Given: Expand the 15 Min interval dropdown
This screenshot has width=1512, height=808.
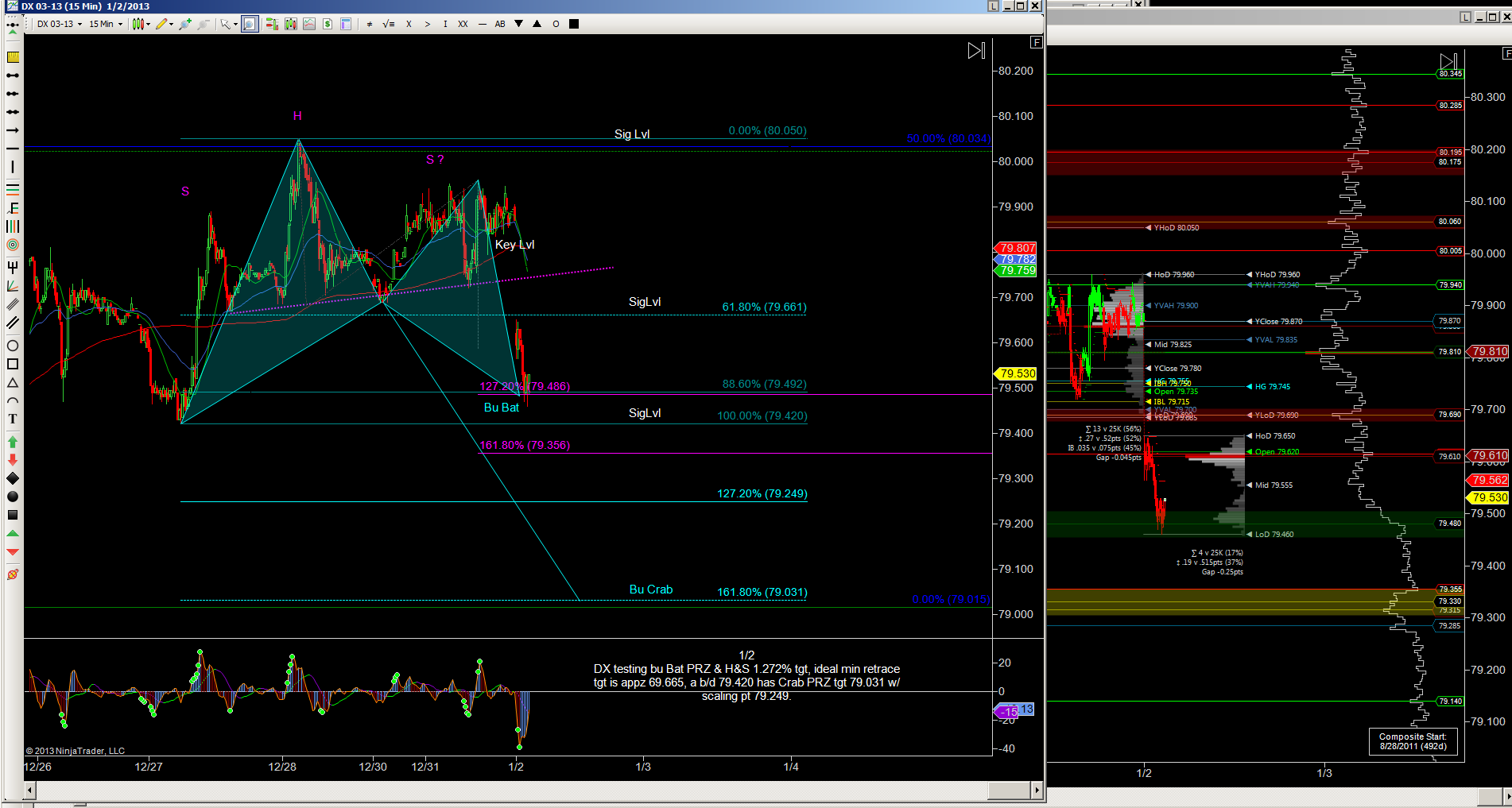Looking at the screenshot, I should tap(106, 24).
